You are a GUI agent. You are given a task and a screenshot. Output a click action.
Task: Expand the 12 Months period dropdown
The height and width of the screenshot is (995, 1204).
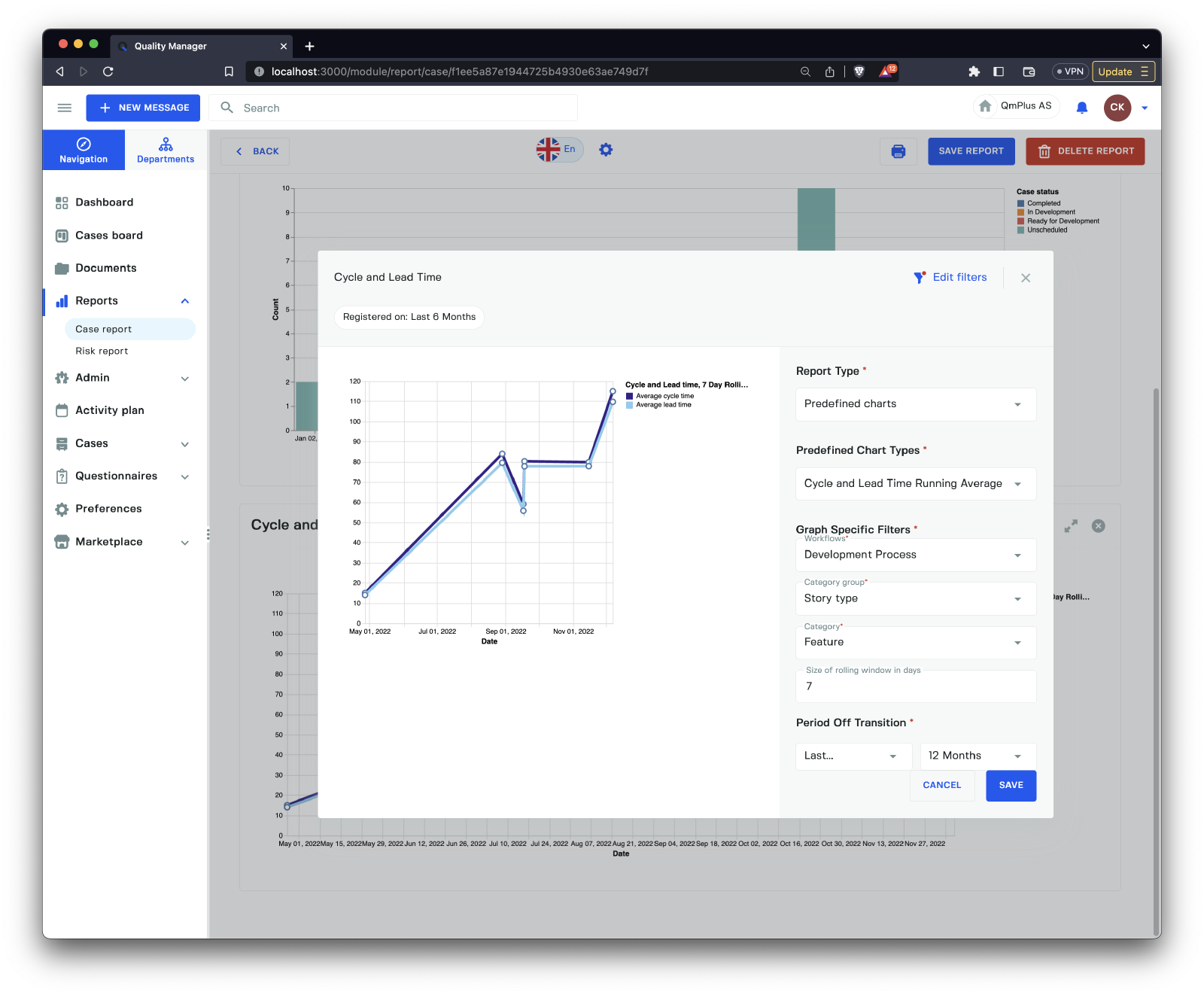click(977, 756)
